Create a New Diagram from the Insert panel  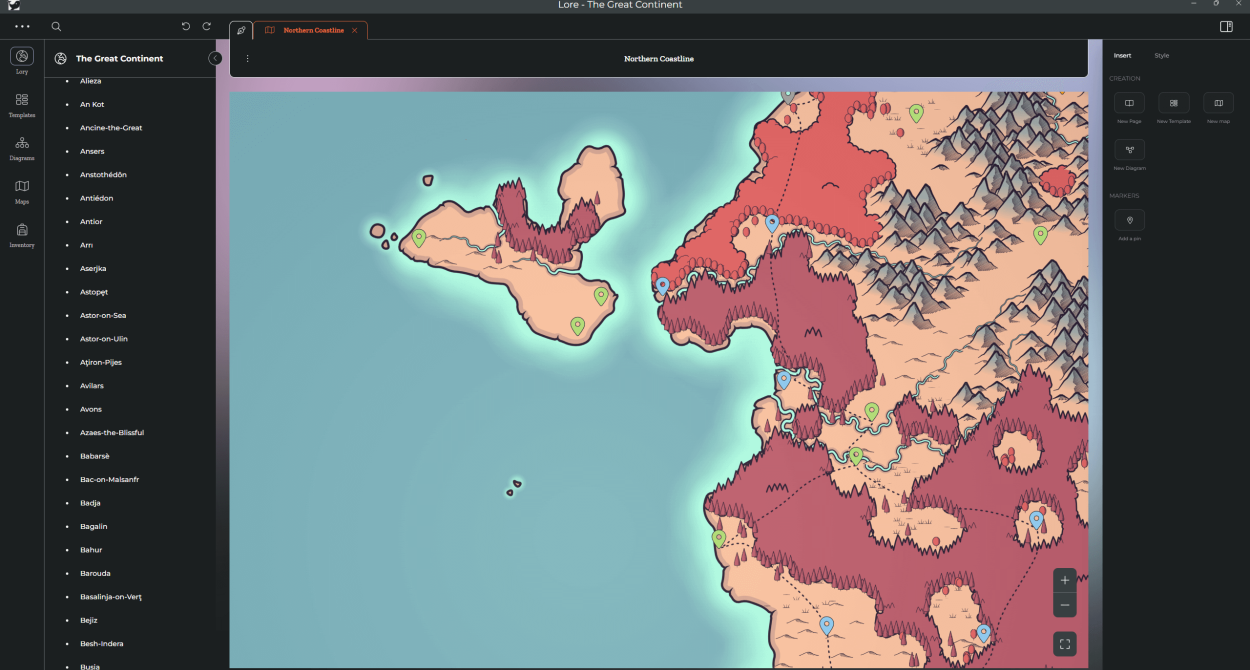point(1129,150)
